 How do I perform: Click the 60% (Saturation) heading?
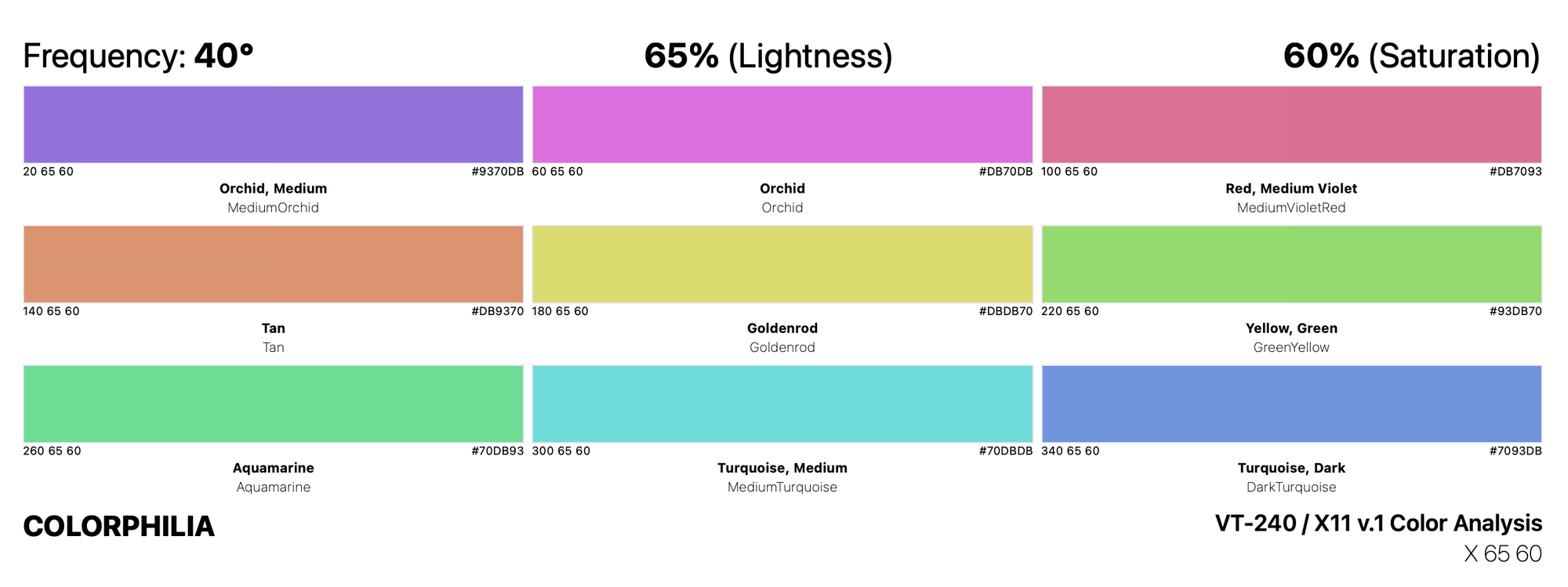pyautogui.click(x=1411, y=56)
